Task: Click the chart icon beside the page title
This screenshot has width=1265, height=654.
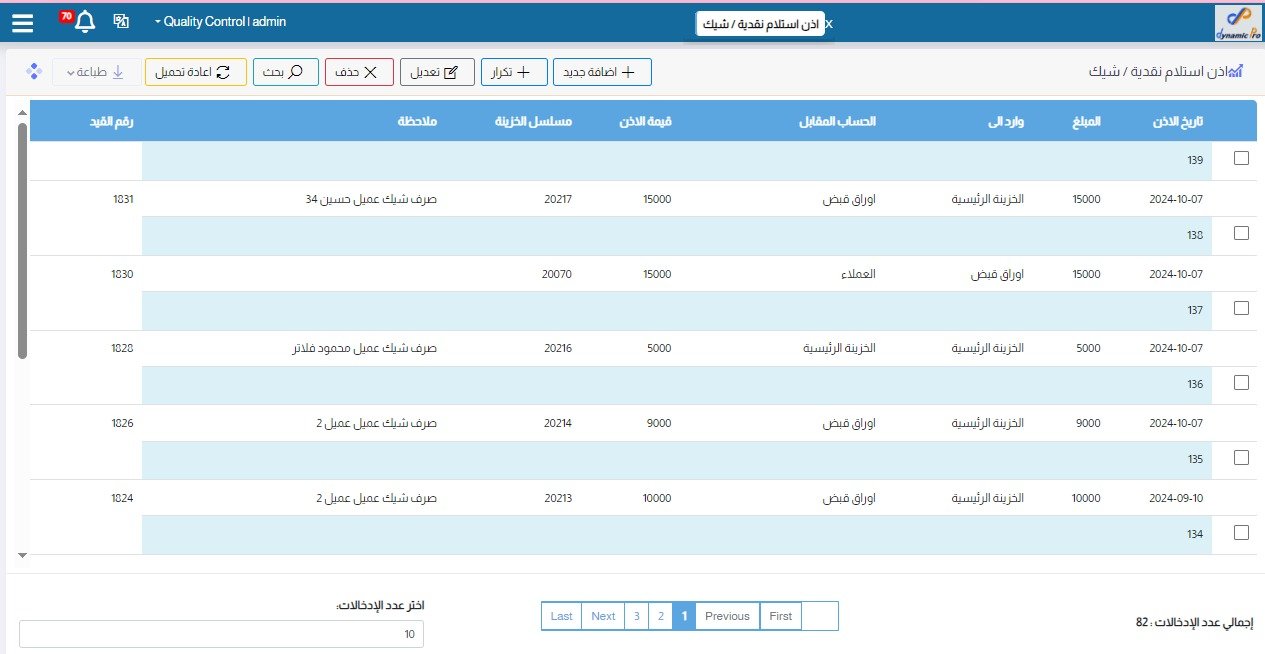Action: (x=1234, y=72)
